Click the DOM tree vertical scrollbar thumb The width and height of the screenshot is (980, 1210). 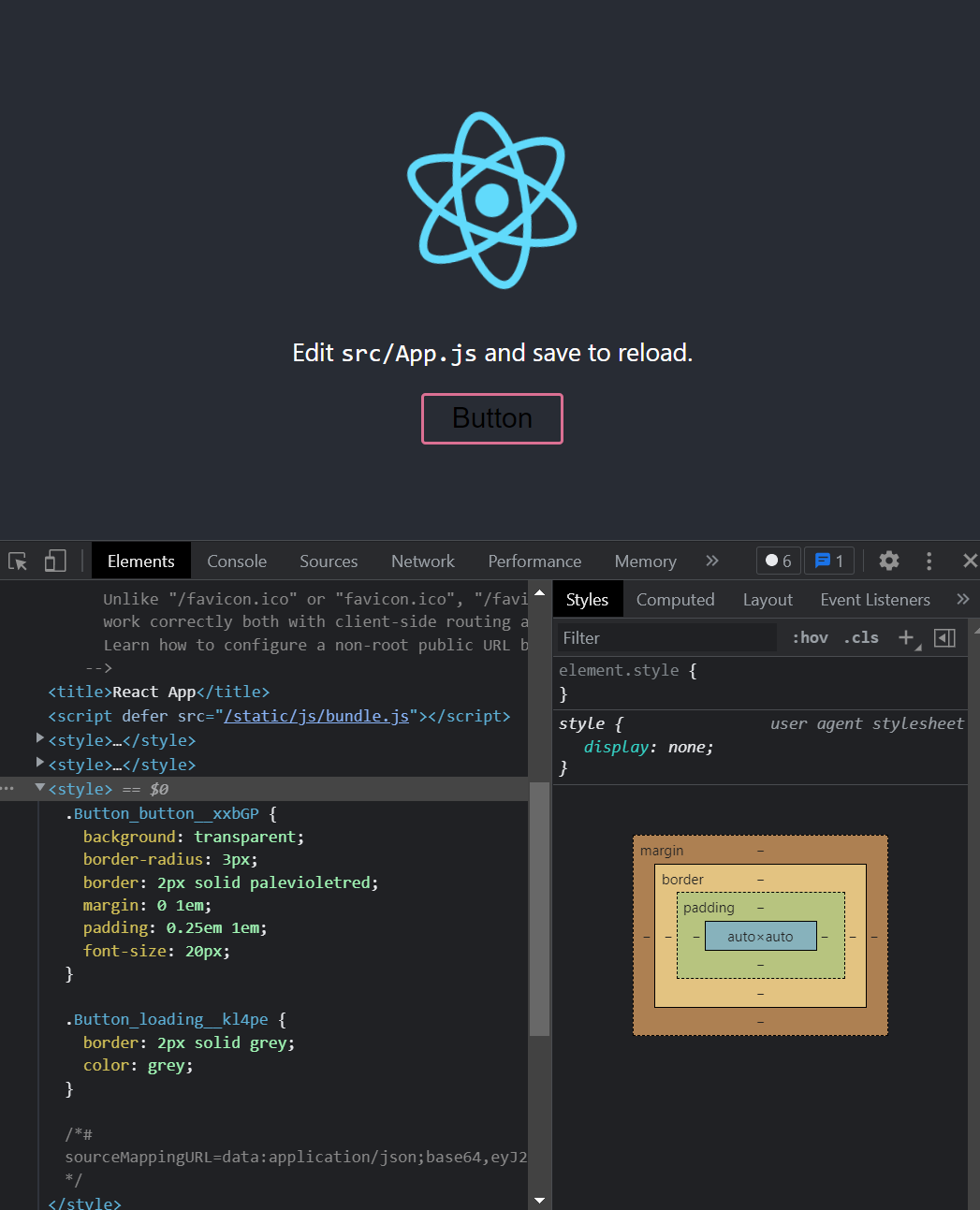tap(539, 909)
